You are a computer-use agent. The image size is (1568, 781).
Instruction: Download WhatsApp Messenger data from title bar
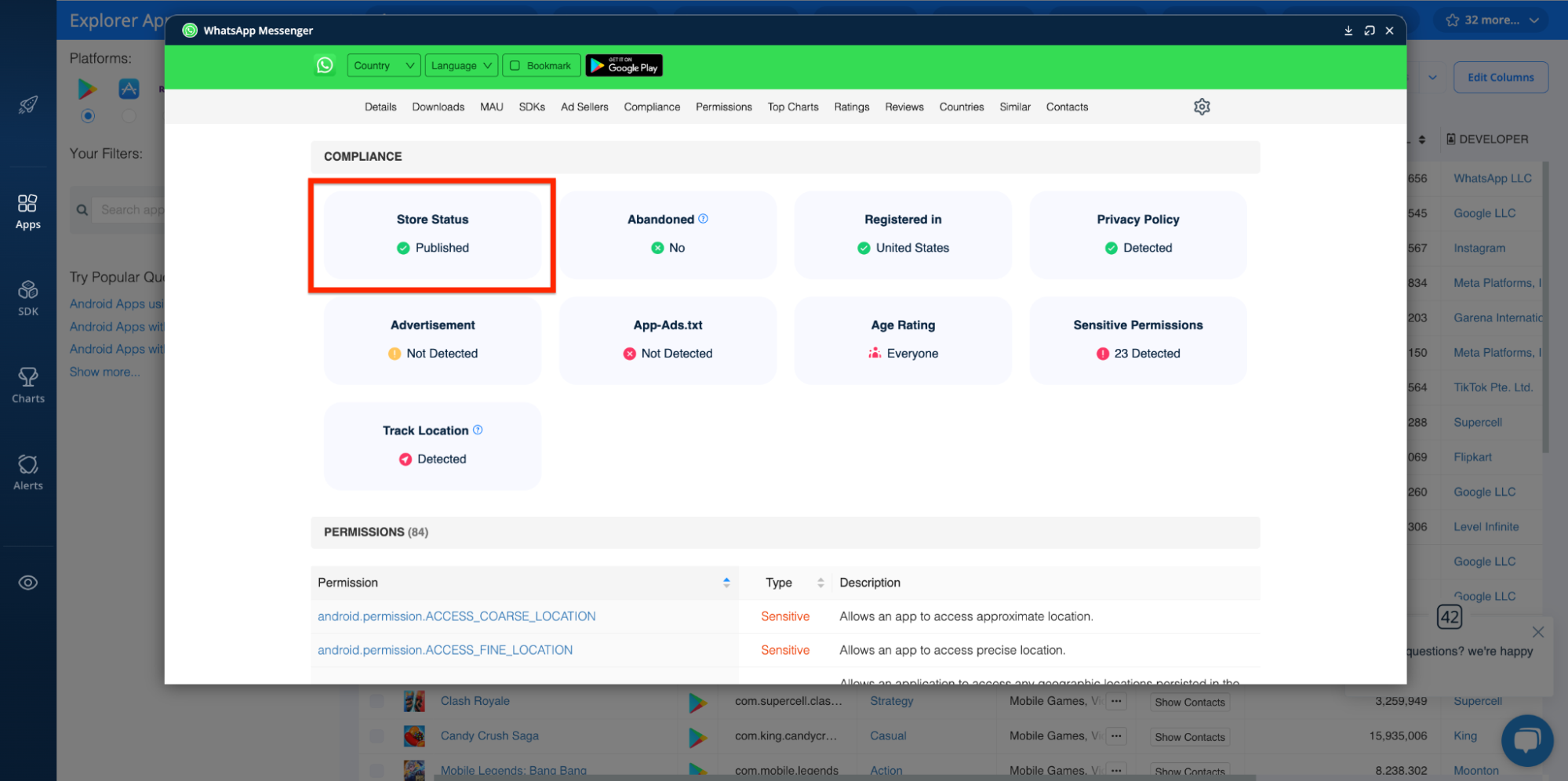1348,31
